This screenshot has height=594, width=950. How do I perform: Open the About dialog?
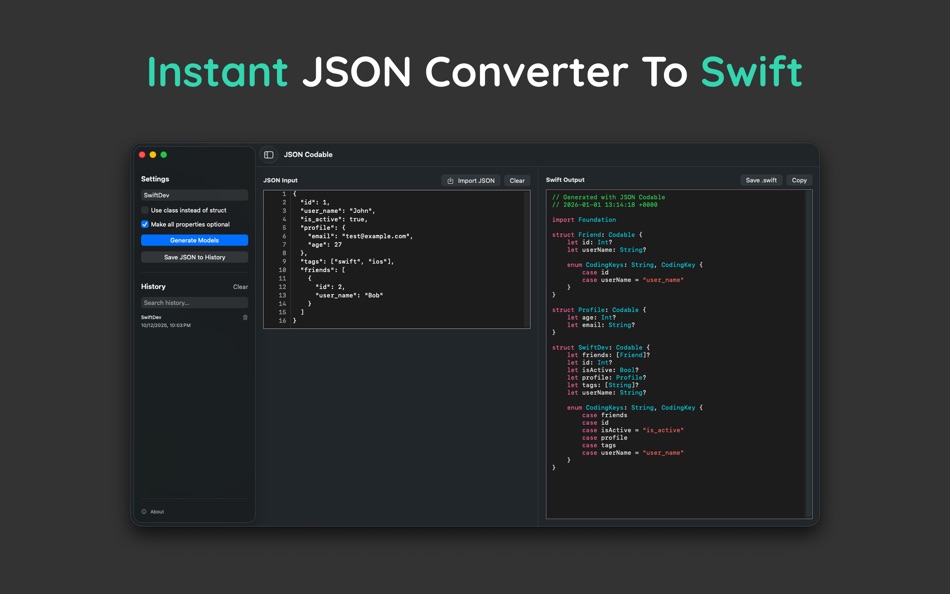[157, 512]
